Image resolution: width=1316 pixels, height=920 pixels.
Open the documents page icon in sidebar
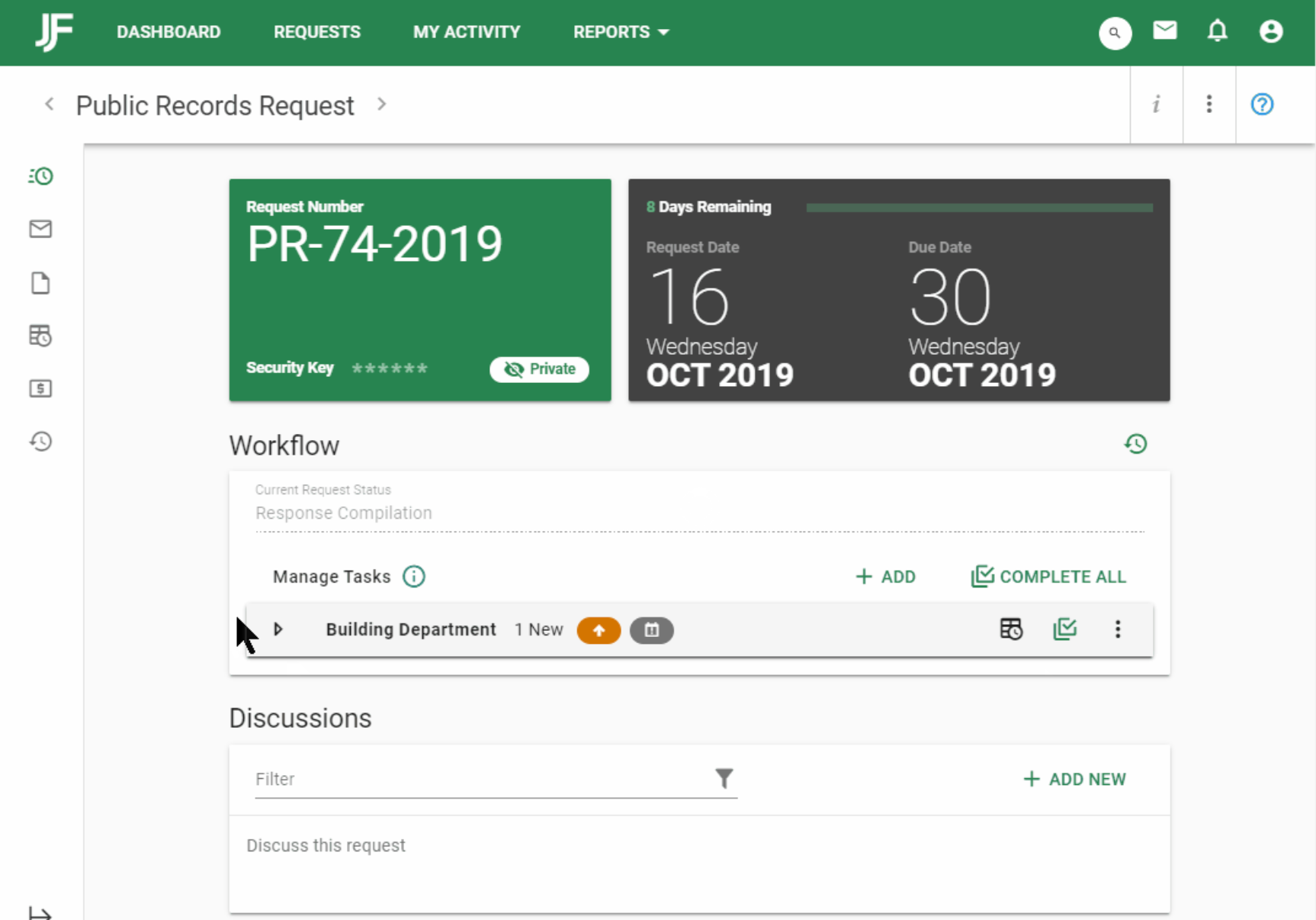pyautogui.click(x=40, y=283)
